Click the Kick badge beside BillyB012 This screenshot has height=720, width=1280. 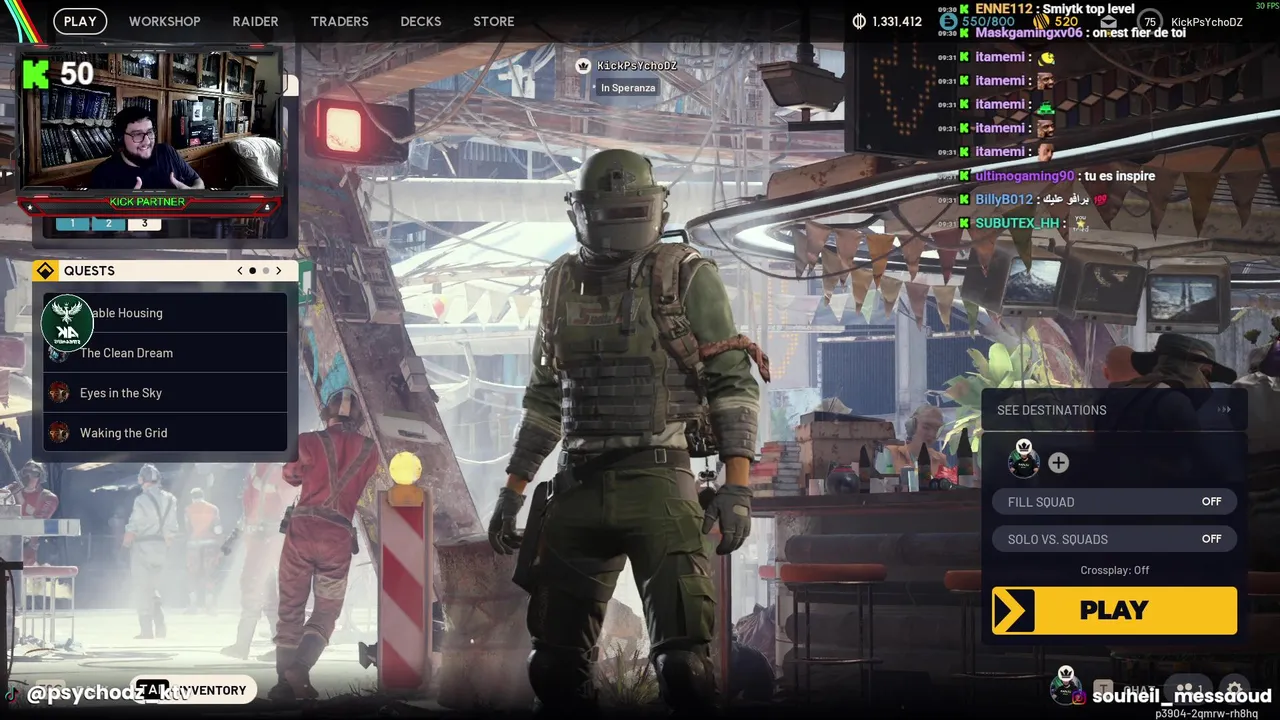[x=965, y=200]
